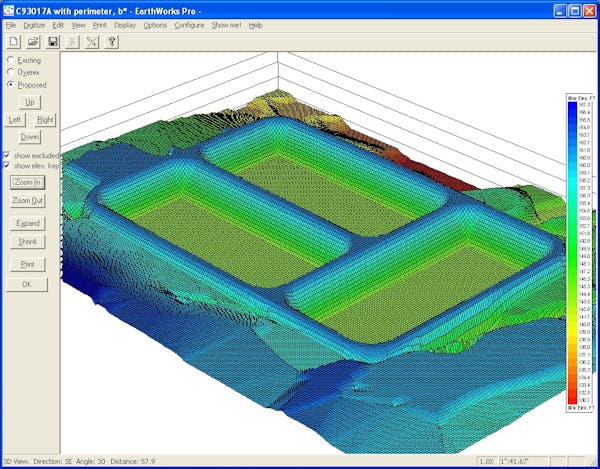Click the New file toolbar icon

(12, 42)
